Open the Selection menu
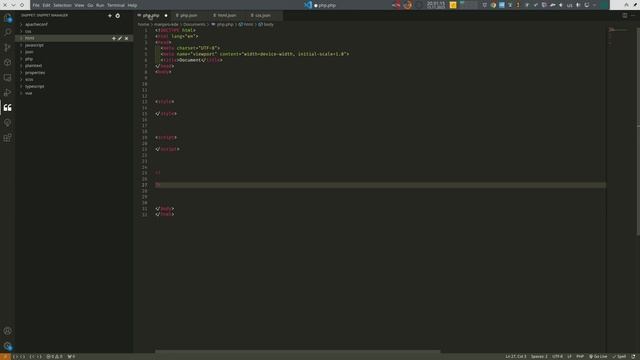This screenshot has height=360, width=640. click(62, 5)
